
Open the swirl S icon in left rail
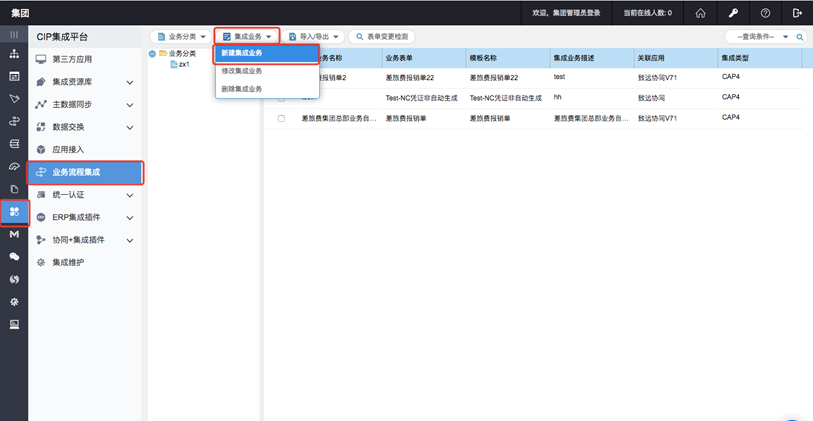coord(15,279)
